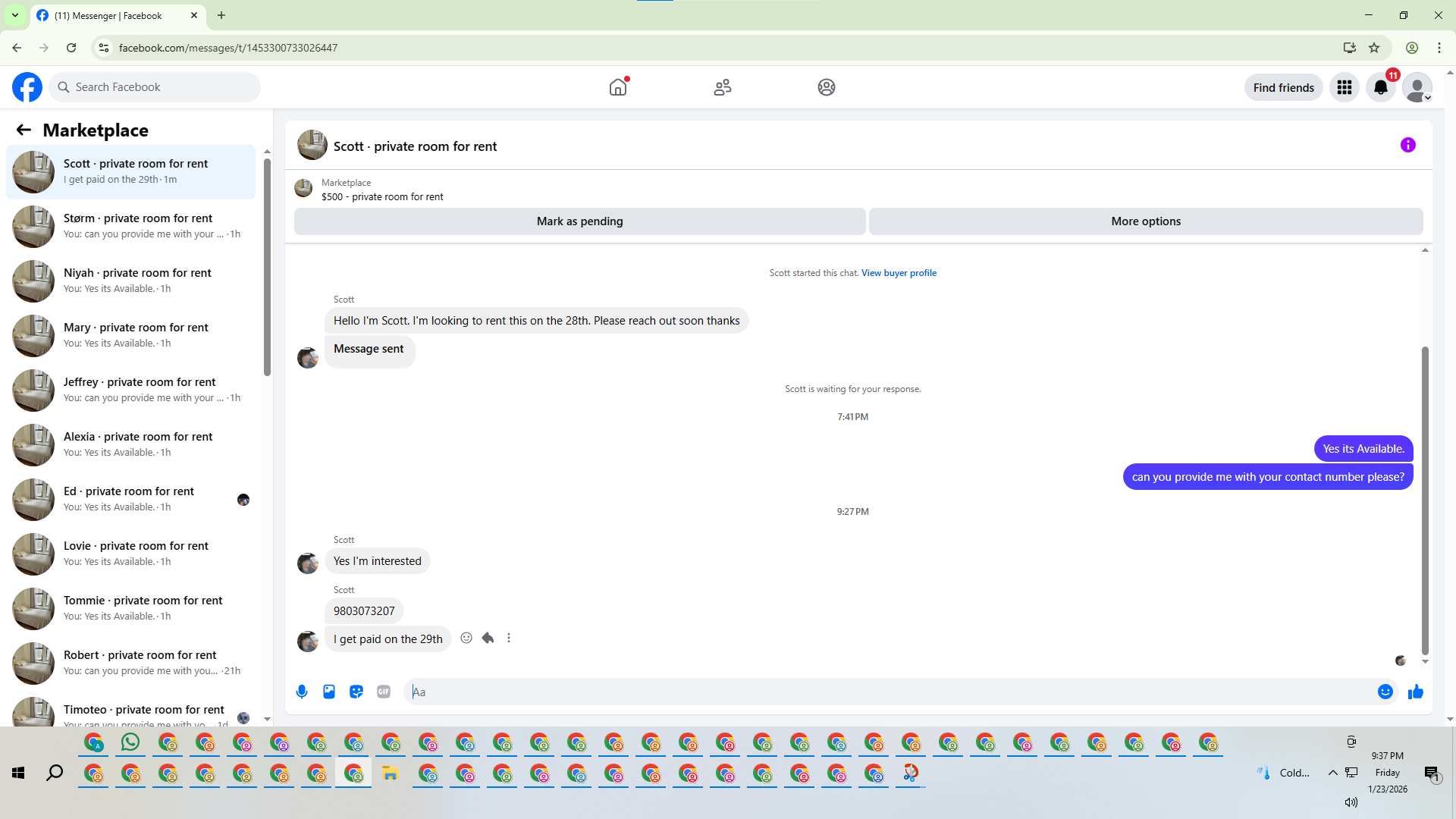Image resolution: width=1456 pixels, height=819 pixels.
Task: Send a thumbs up like
Action: pyautogui.click(x=1415, y=692)
